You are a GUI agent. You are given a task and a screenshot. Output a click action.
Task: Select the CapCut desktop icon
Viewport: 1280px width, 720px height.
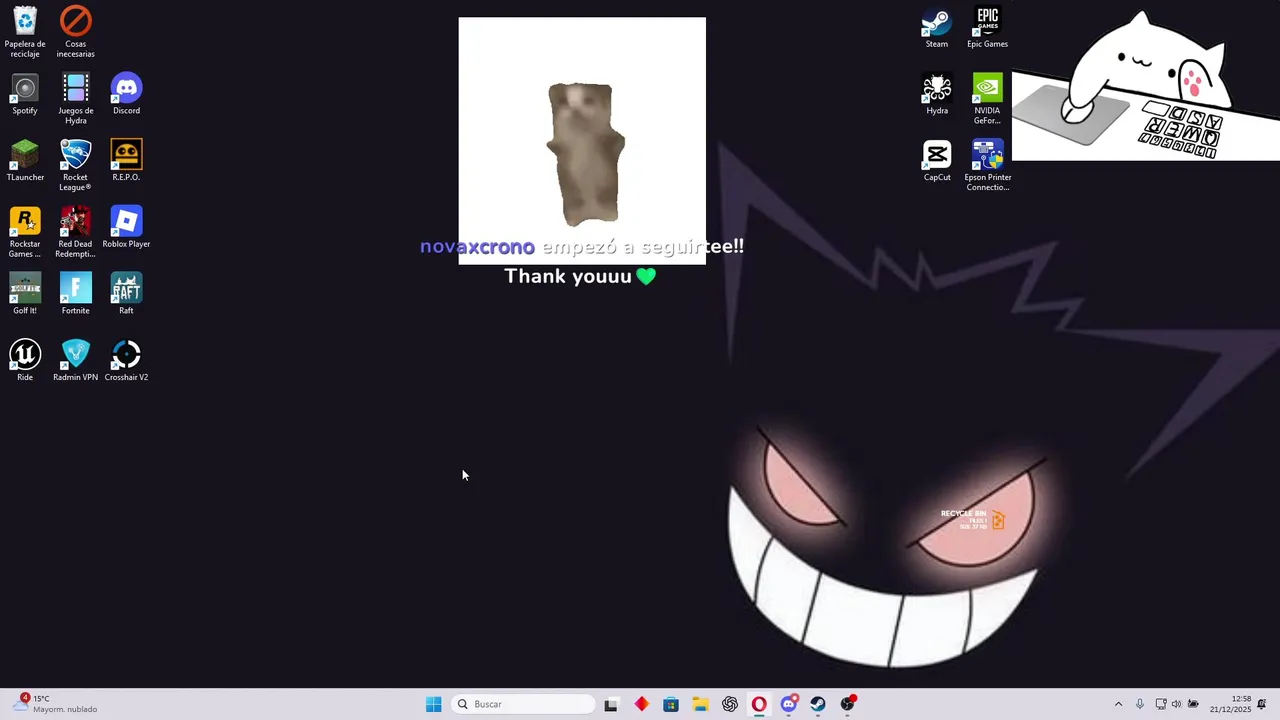click(x=937, y=161)
